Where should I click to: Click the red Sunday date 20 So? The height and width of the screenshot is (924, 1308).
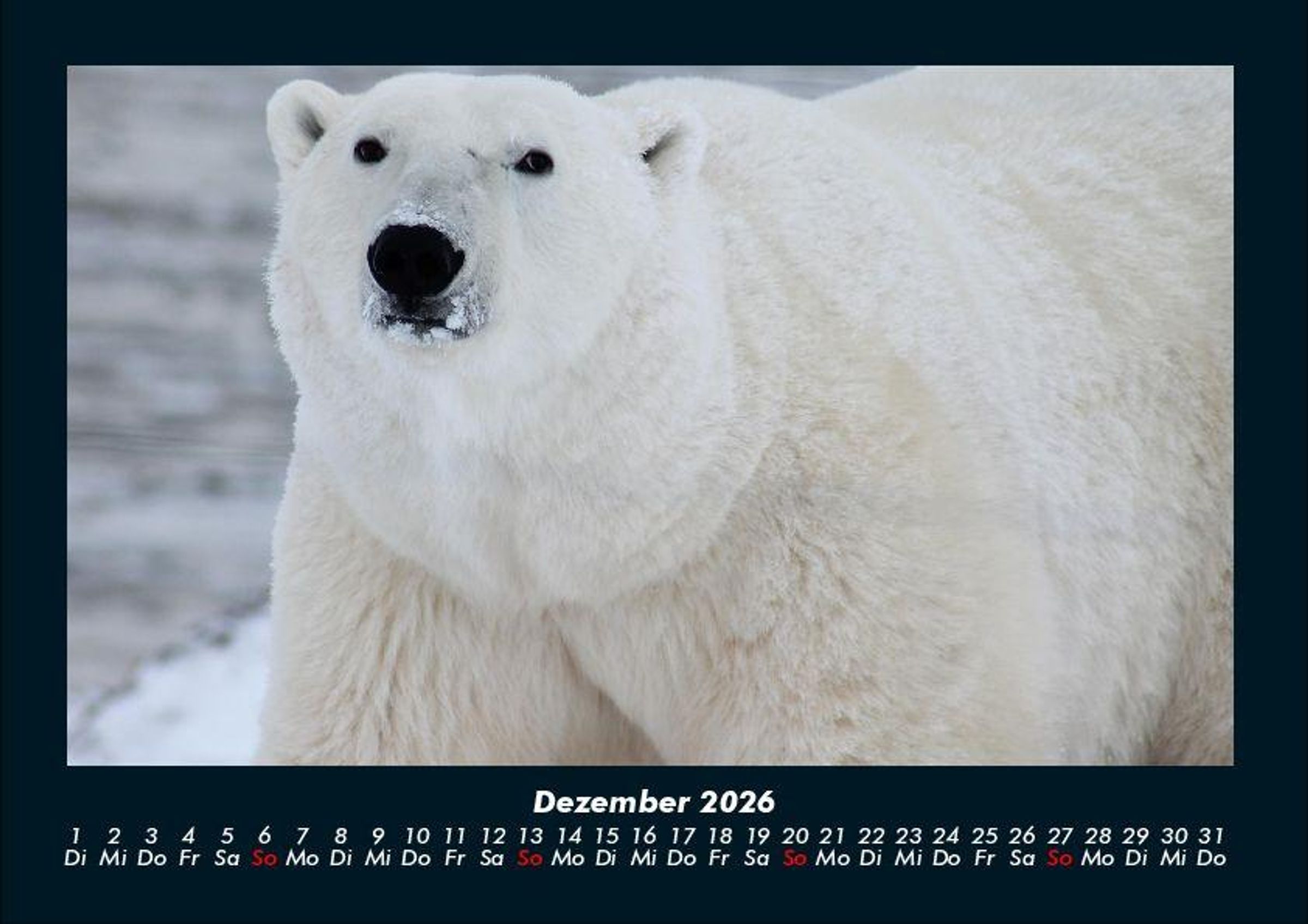(795, 847)
